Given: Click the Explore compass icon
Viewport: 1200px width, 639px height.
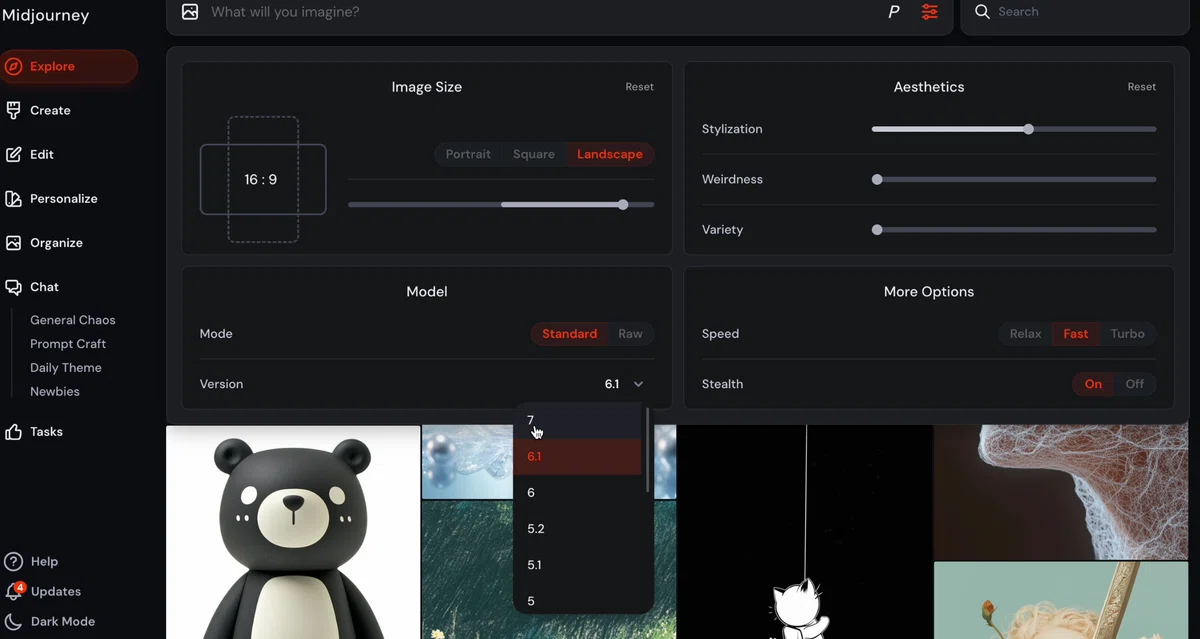Looking at the screenshot, I should (13, 67).
